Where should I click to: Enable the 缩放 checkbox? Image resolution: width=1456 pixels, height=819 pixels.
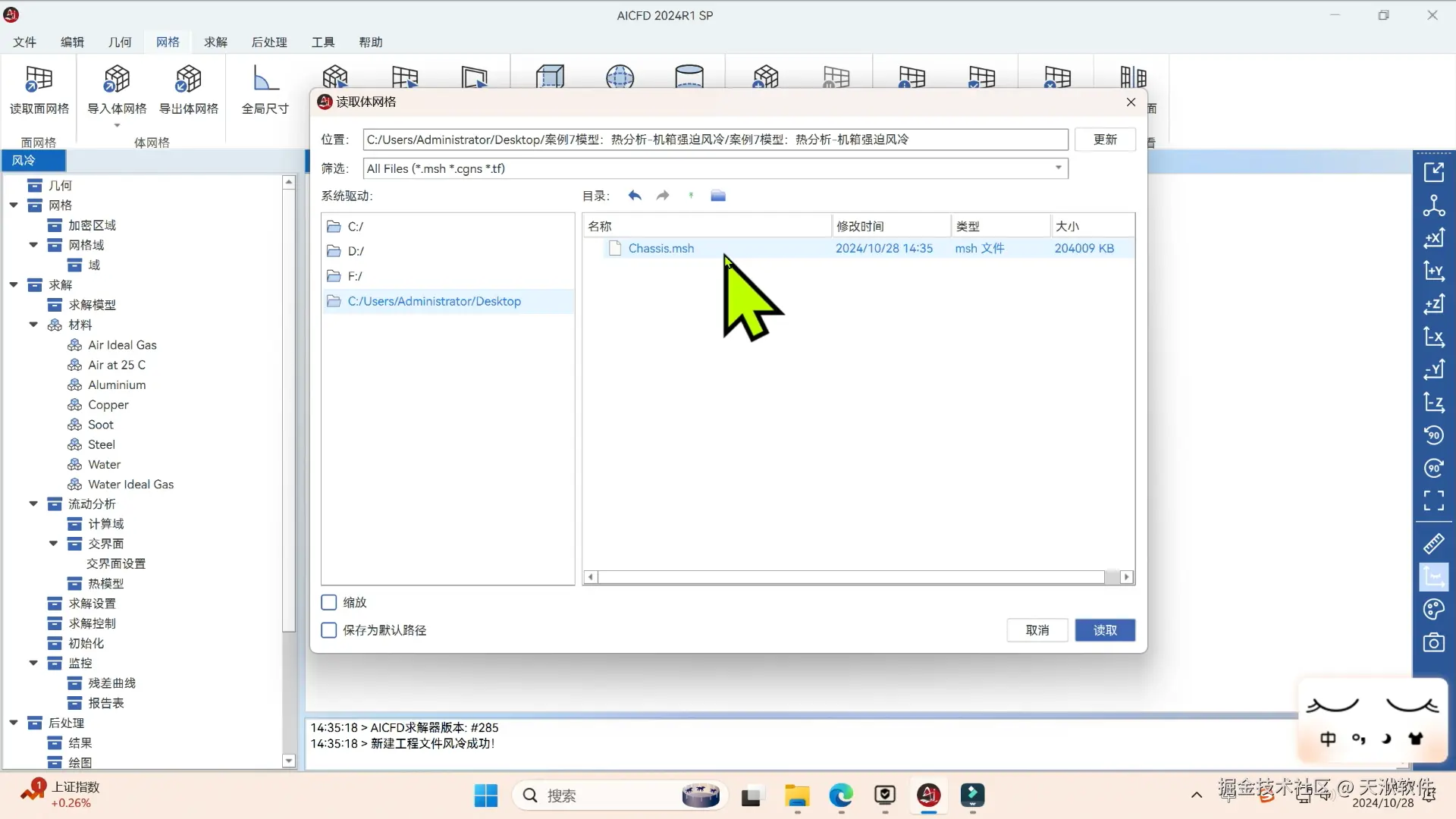pyautogui.click(x=329, y=602)
